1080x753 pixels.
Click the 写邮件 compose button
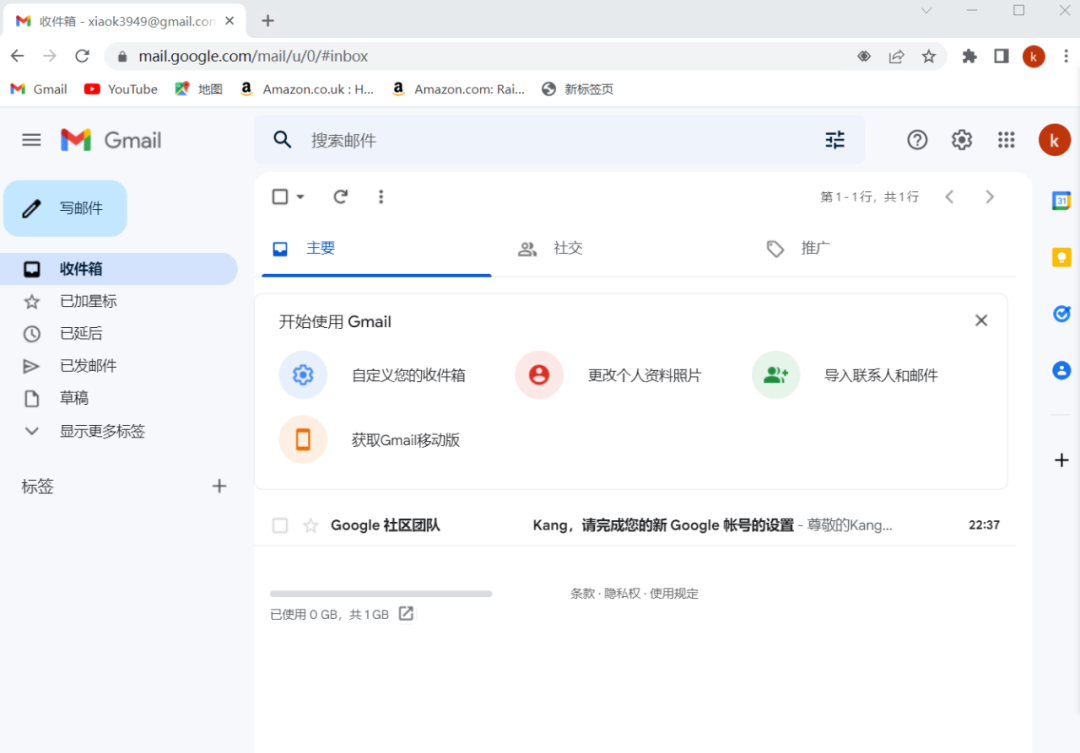65,208
